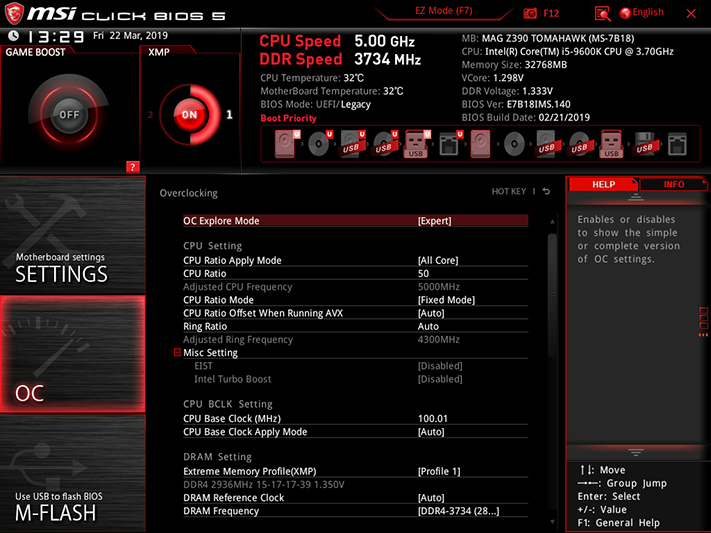Select the UEFI CD/DVD boot device icon
711x533 pixels.
320,144
